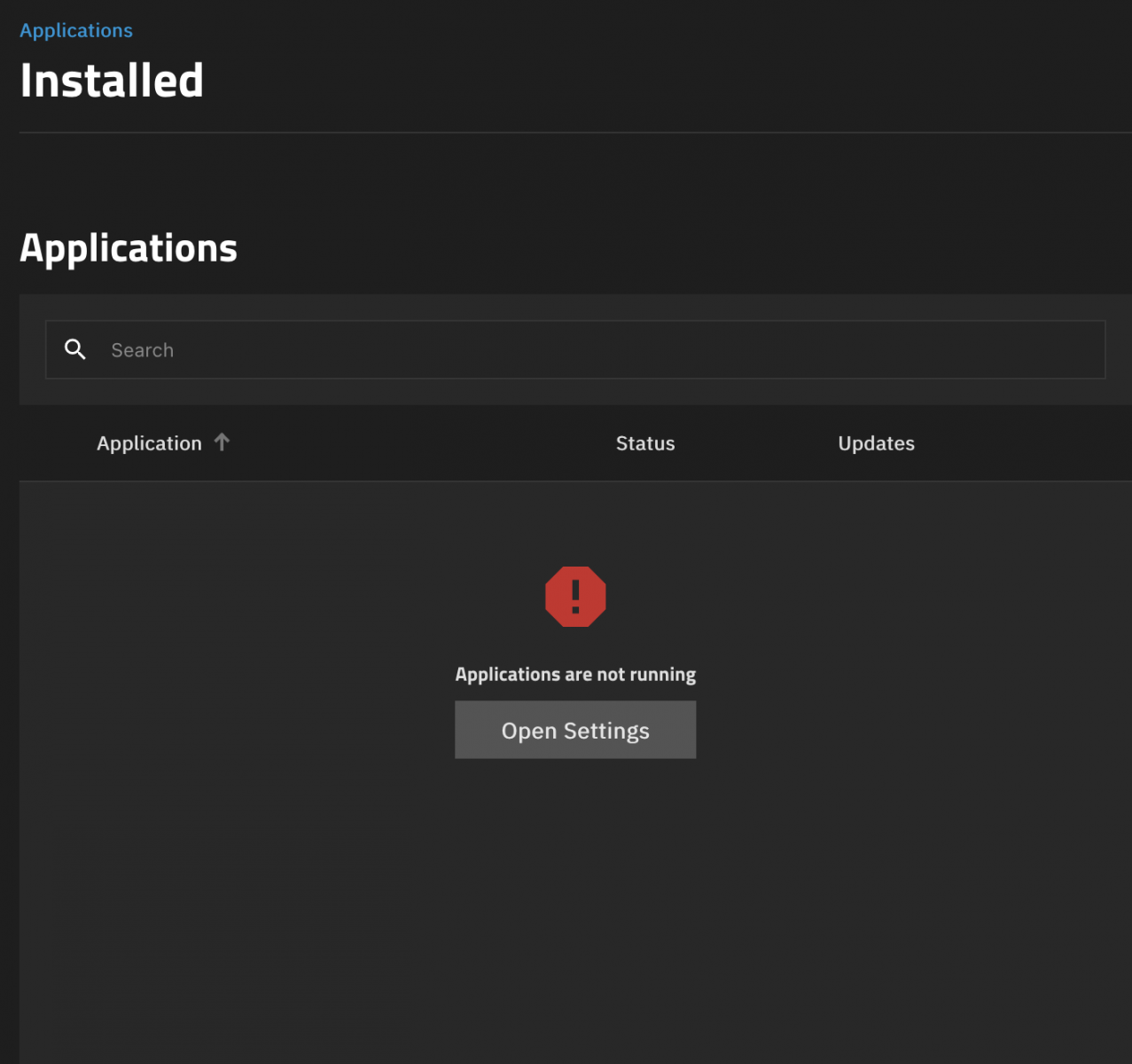Click the "Applications are not running" message
Viewport: 1132px width, 1064px height.
pyautogui.click(x=575, y=675)
